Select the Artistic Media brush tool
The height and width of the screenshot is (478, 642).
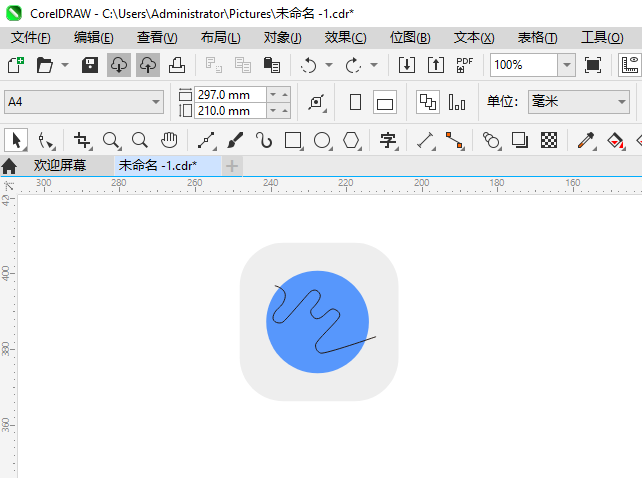point(235,140)
